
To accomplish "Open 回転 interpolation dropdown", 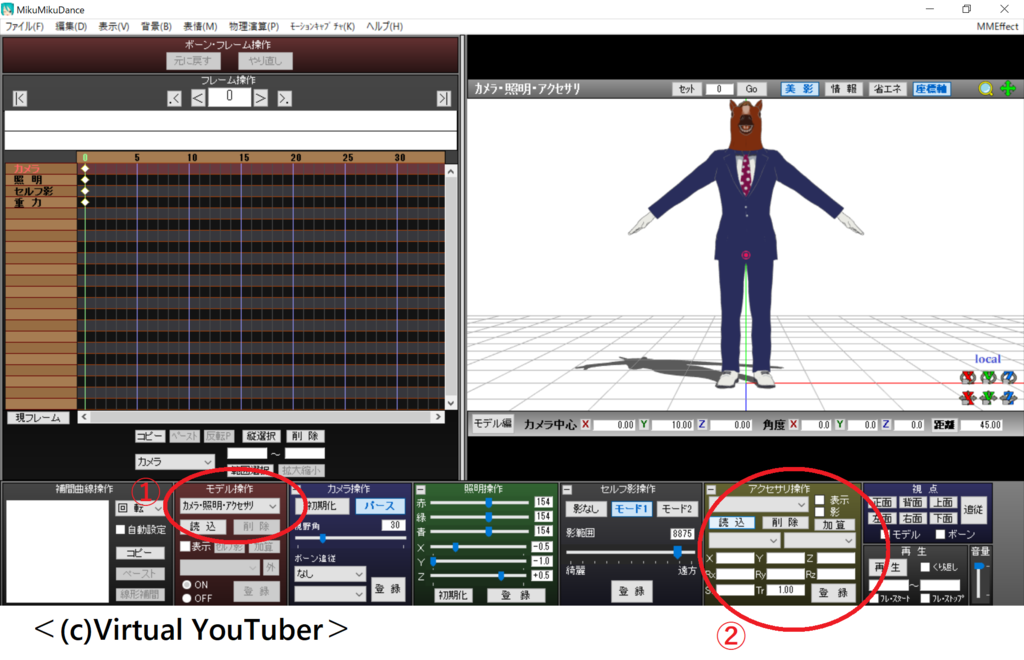I will (139, 508).
